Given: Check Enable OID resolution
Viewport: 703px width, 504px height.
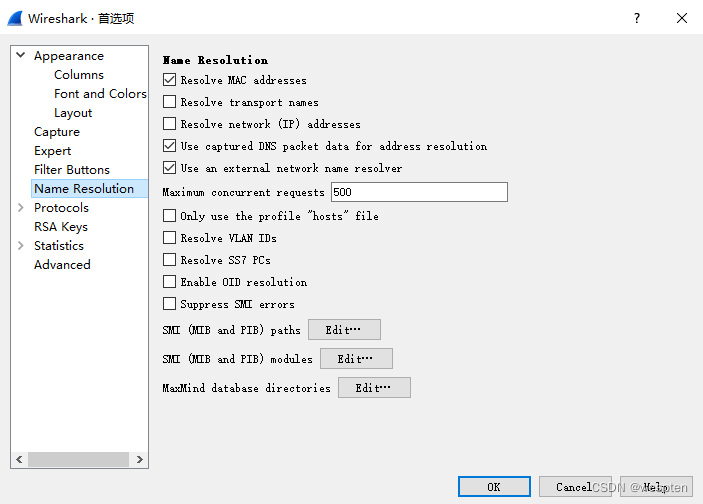Looking at the screenshot, I should point(169,282).
